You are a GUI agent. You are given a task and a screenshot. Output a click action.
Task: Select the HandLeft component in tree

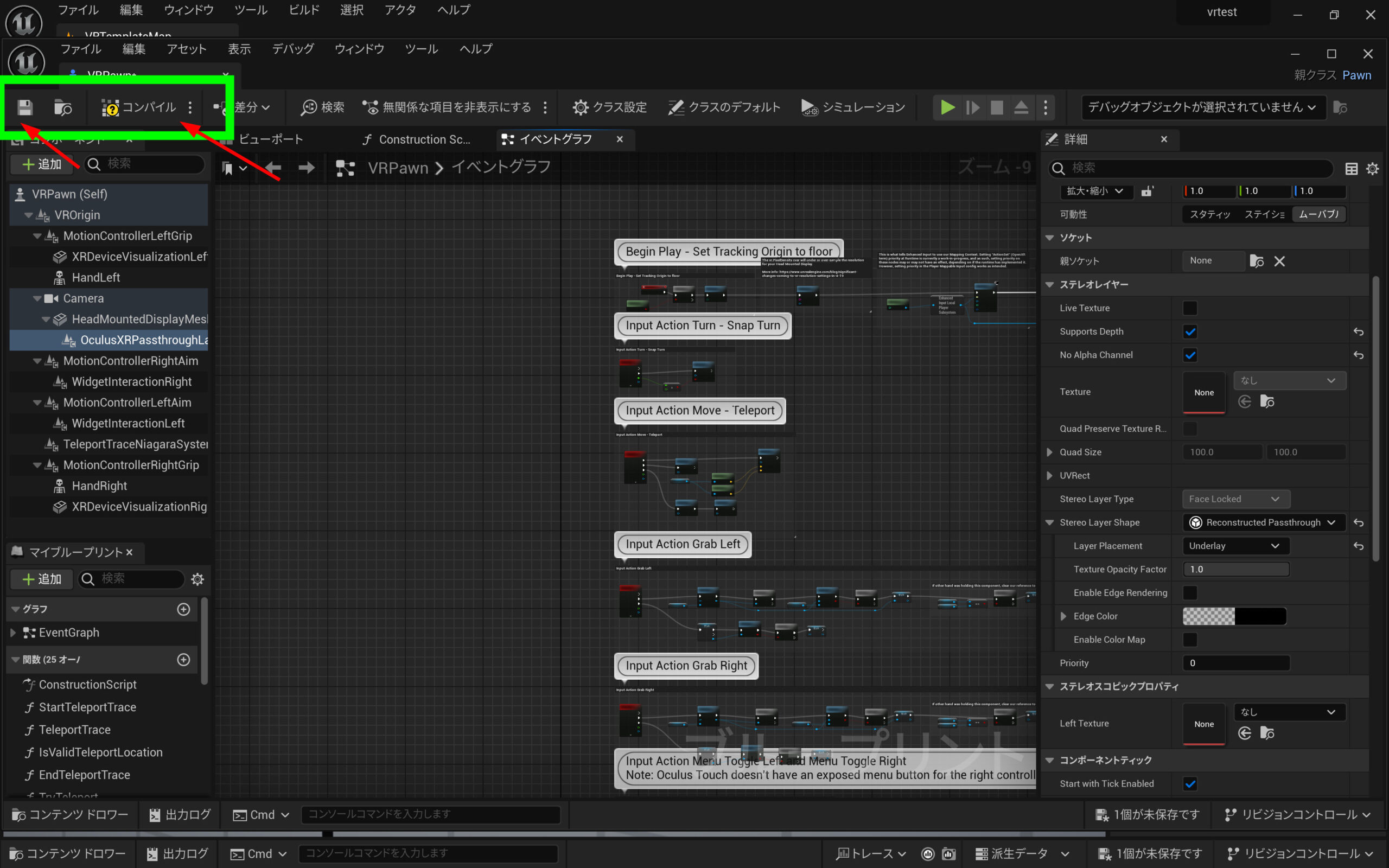click(x=95, y=278)
